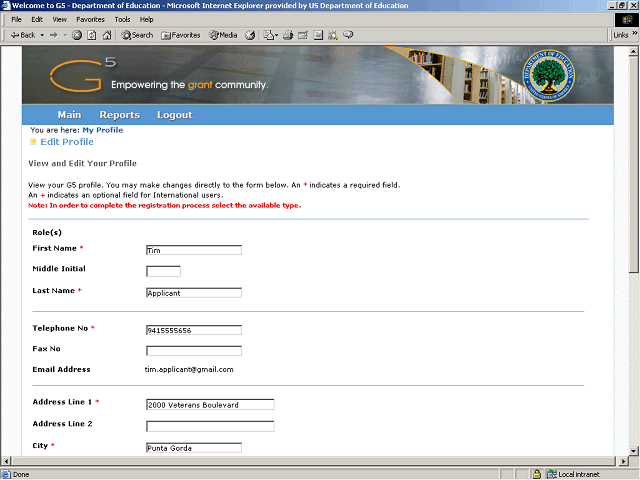This screenshot has height=480, width=640.
Task: Click the Address Line 1 input field
Action: (210, 404)
